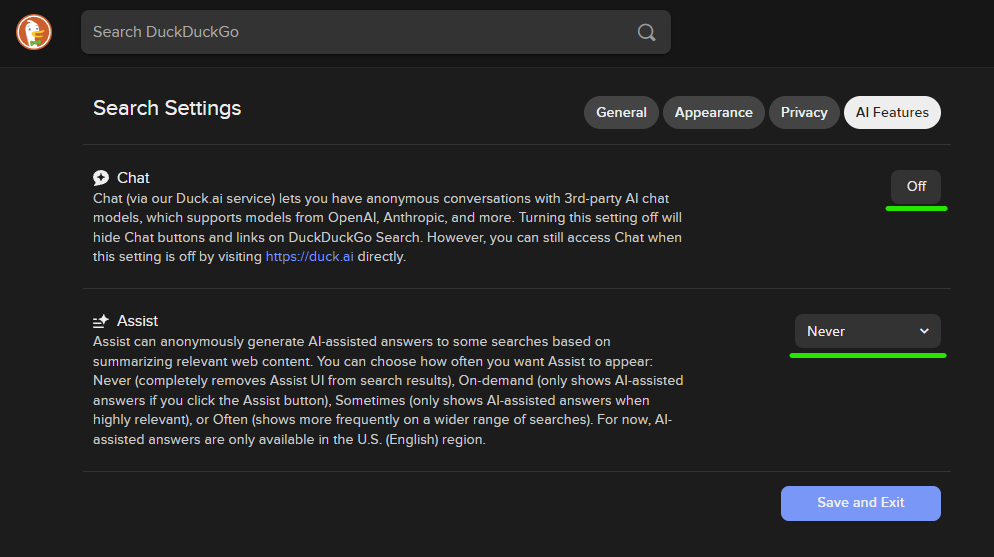Image resolution: width=994 pixels, height=557 pixels.
Task: Click the magnifying glass search icon
Action: tap(646, 32)
